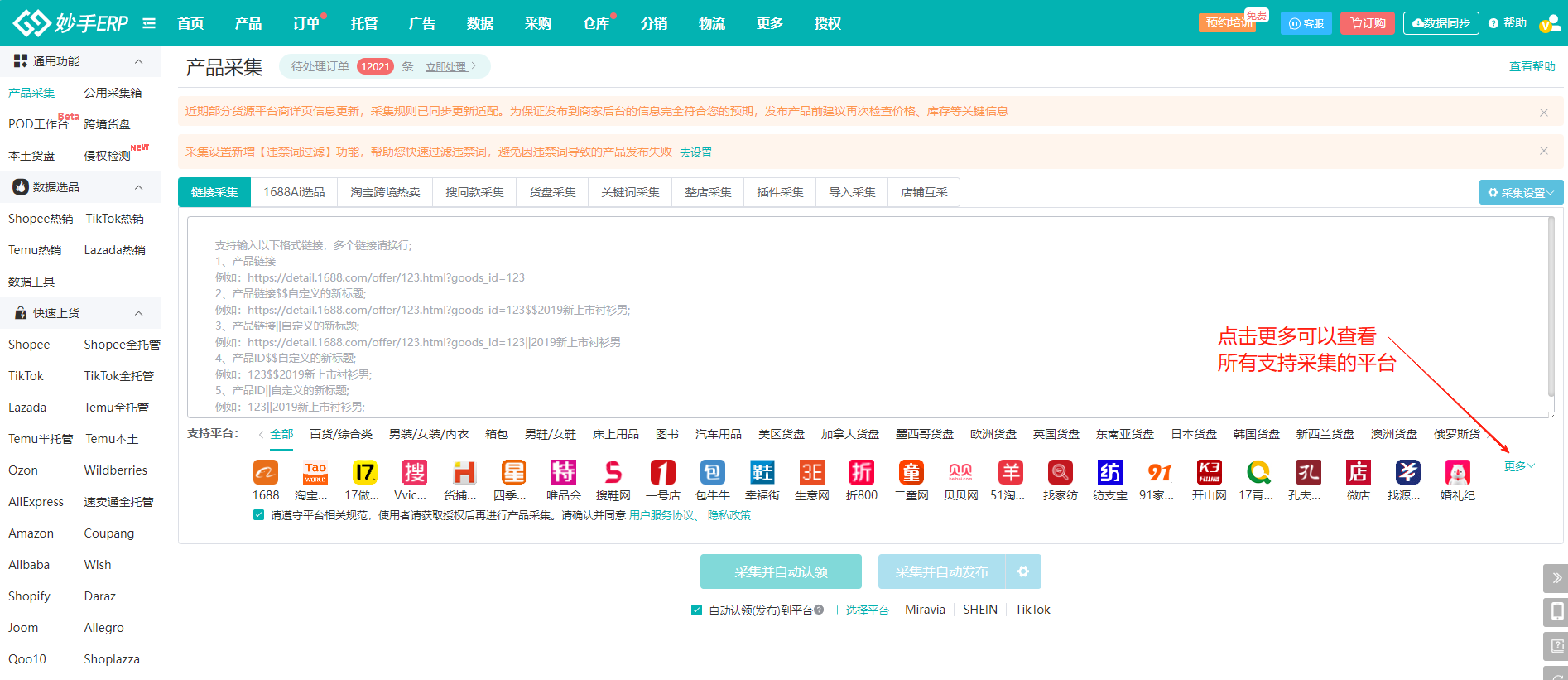The width and height of the screenshot is (1568, 680).
Task: Toggle the platform rules agreement checkbox
Action: point(259,515)
